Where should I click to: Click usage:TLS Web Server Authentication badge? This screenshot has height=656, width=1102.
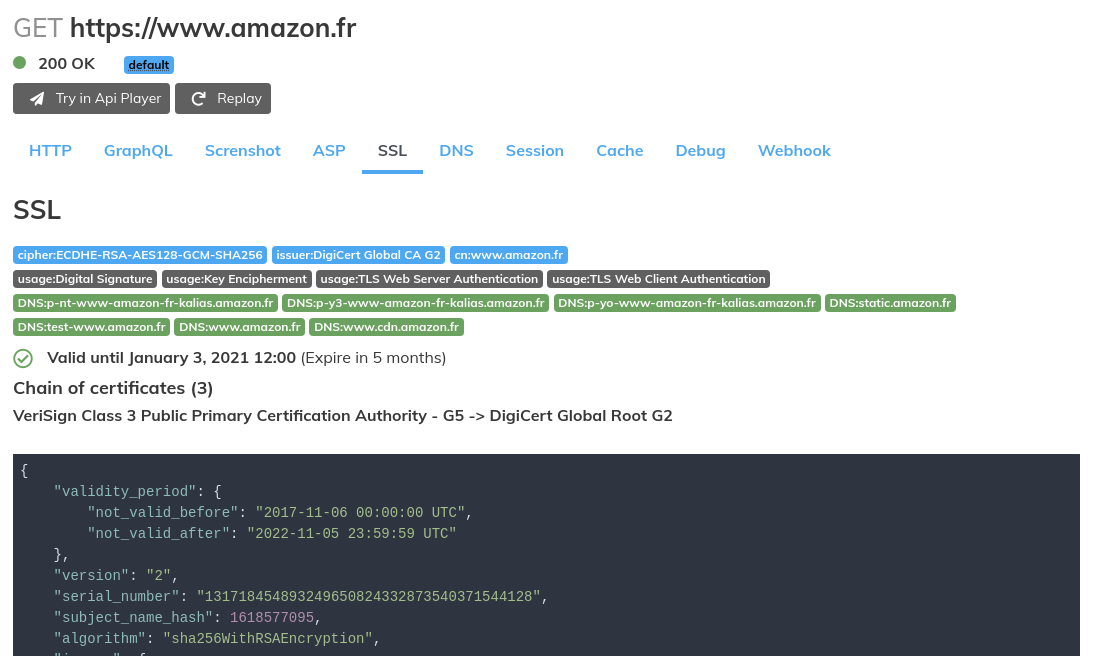tap(429, 279)
